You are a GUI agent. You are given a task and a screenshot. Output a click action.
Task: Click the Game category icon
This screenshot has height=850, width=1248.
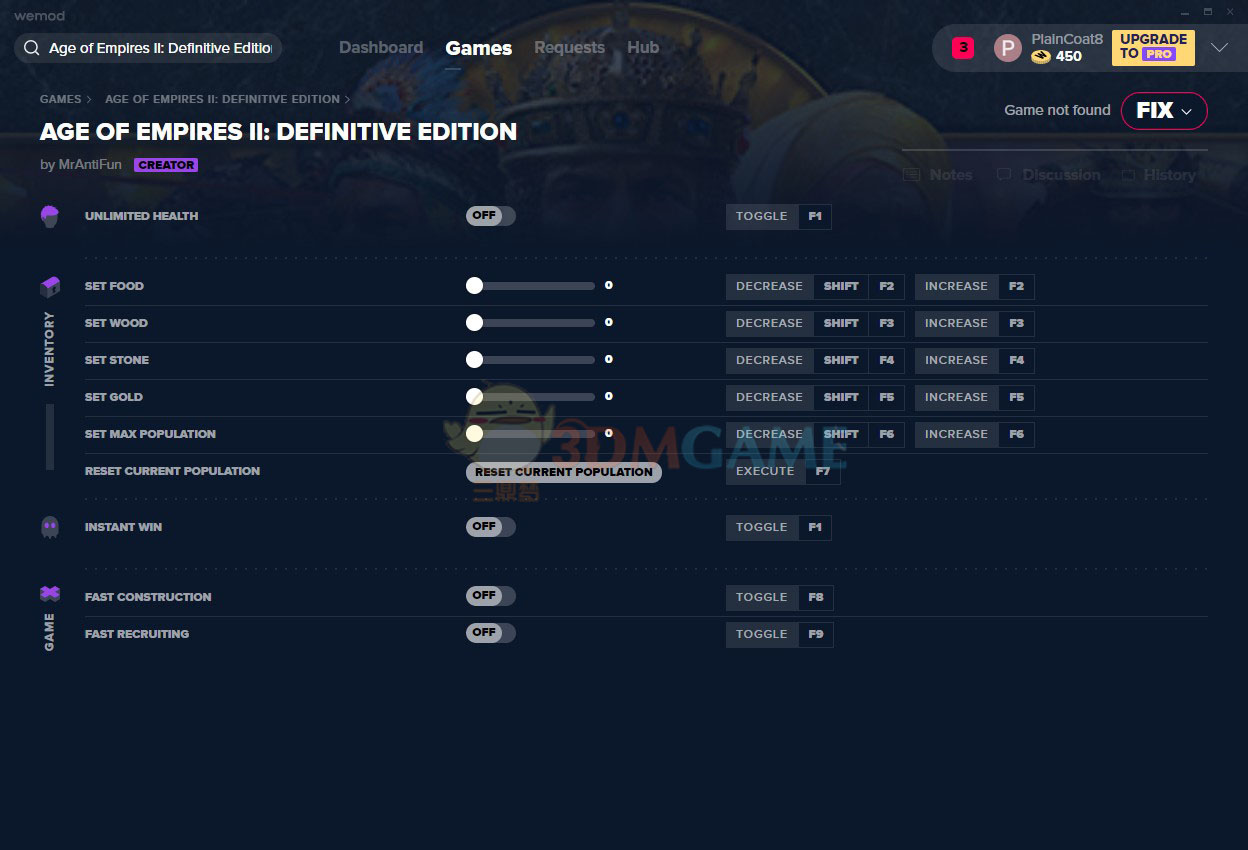click(50, 594)
